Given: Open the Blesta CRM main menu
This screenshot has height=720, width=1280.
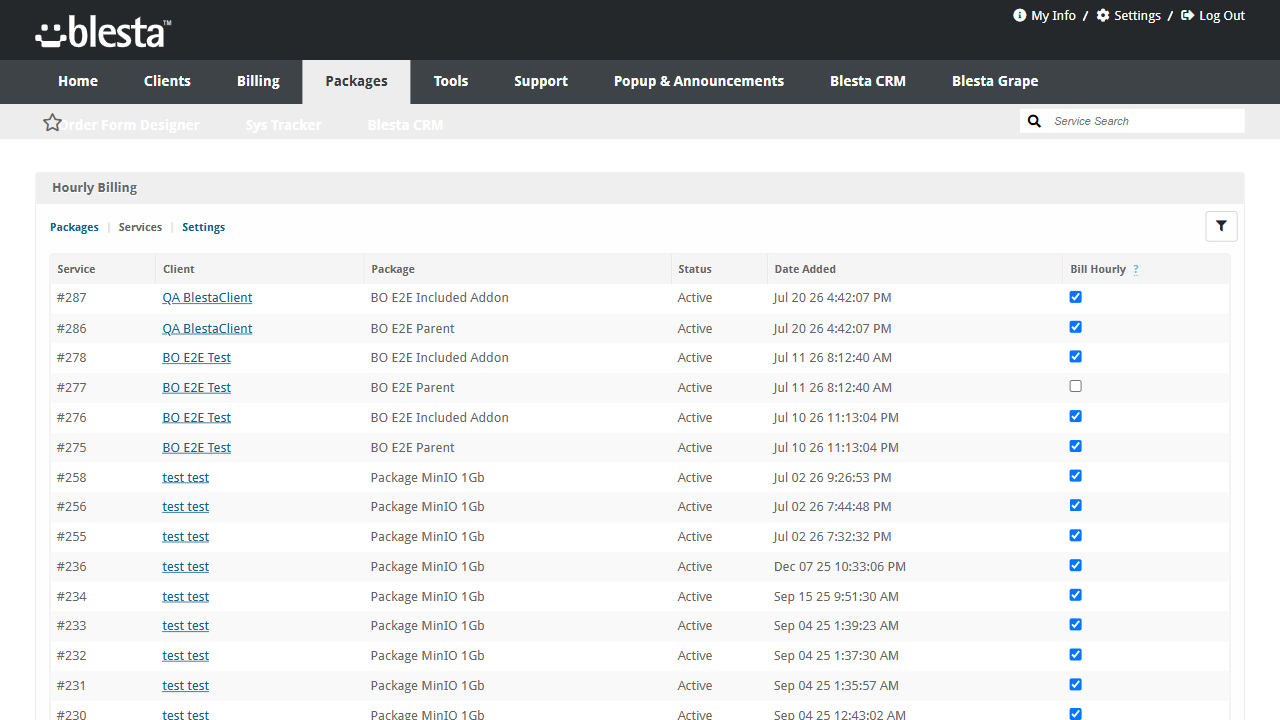Looking at the screenshot, I should pyautogui.click(x=868, y=81).
